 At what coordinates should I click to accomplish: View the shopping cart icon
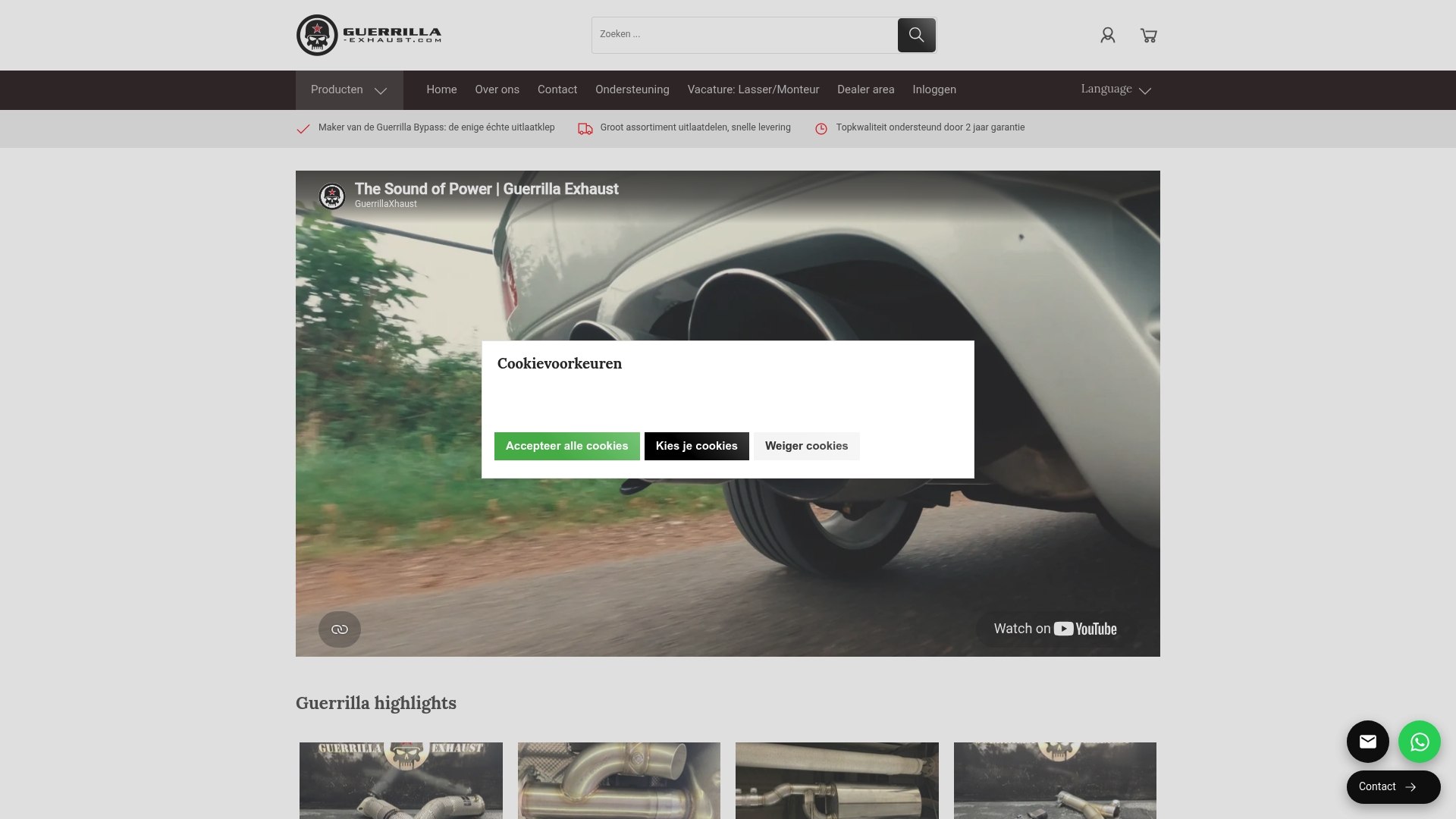1149,35
